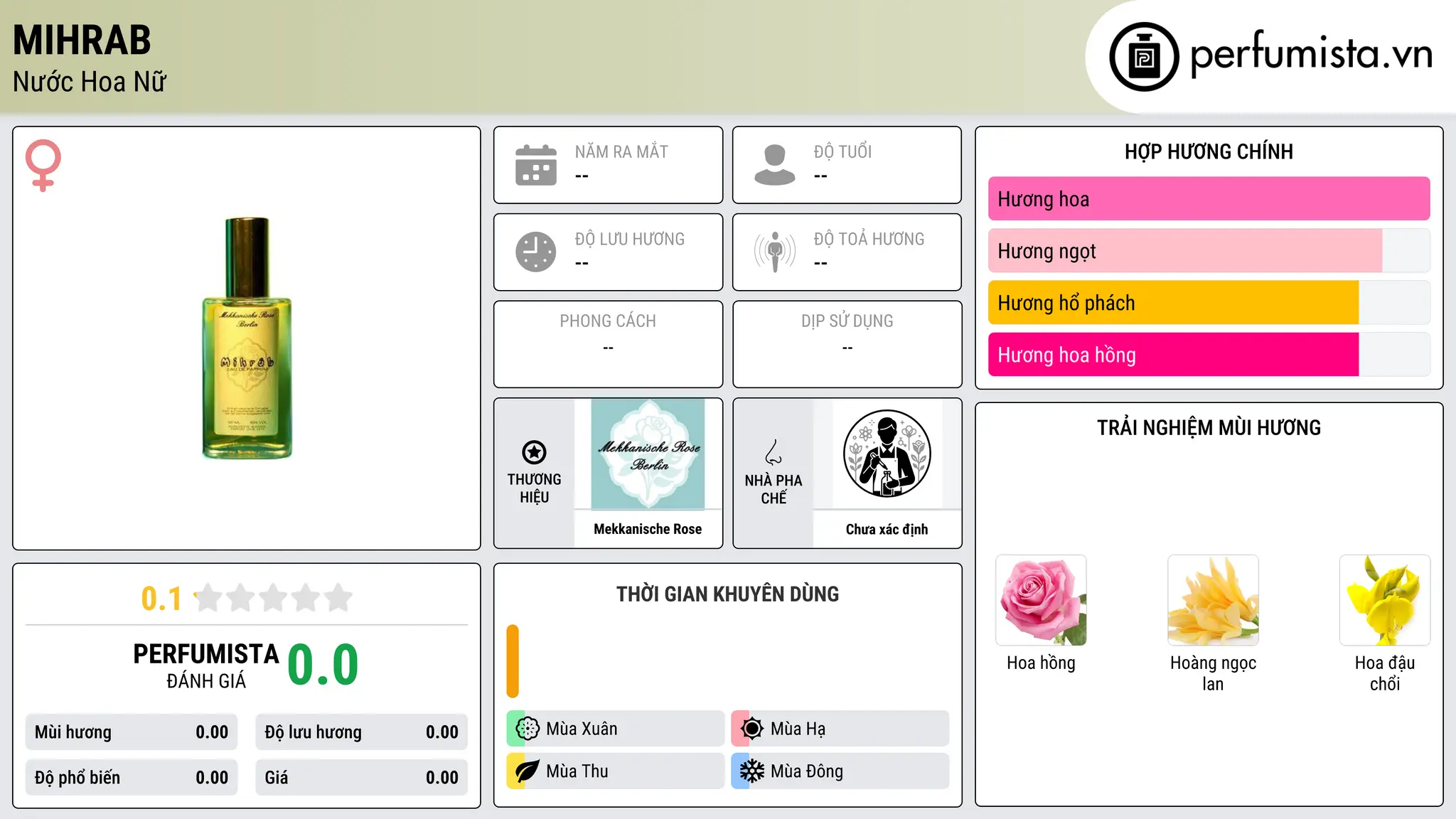Screen dimensions: 1456x819
Task: Click the NĂM RA MẮT label
Action: (621, 152)
